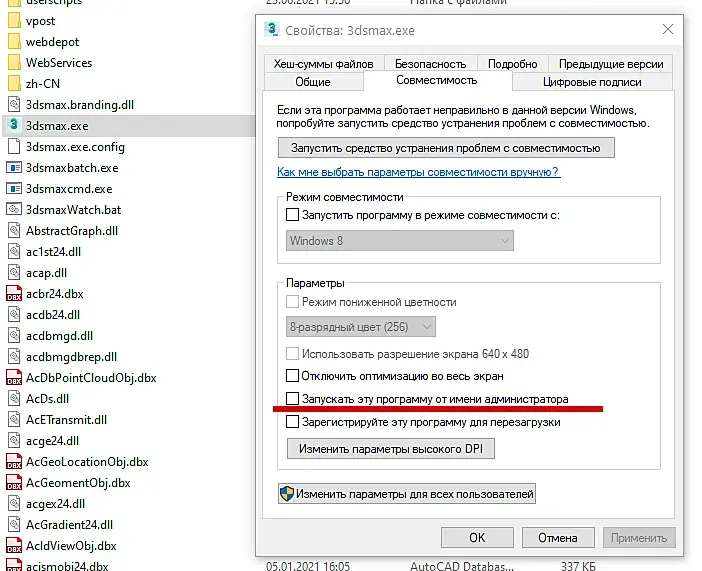Viewport: 702px width, 571px height.
Task: Switch to 'Подробно' tab
Action: tap(513, 64)
